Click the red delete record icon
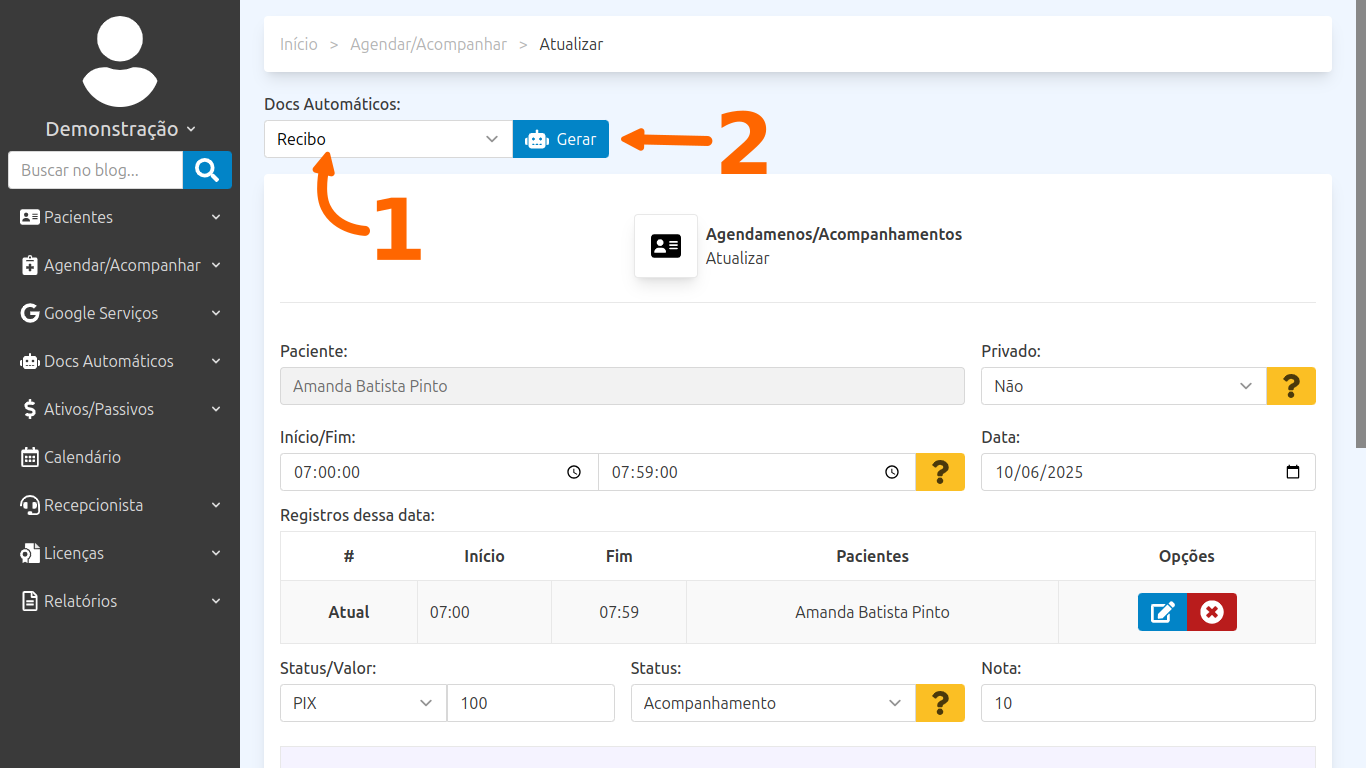 click(1212, 612)
